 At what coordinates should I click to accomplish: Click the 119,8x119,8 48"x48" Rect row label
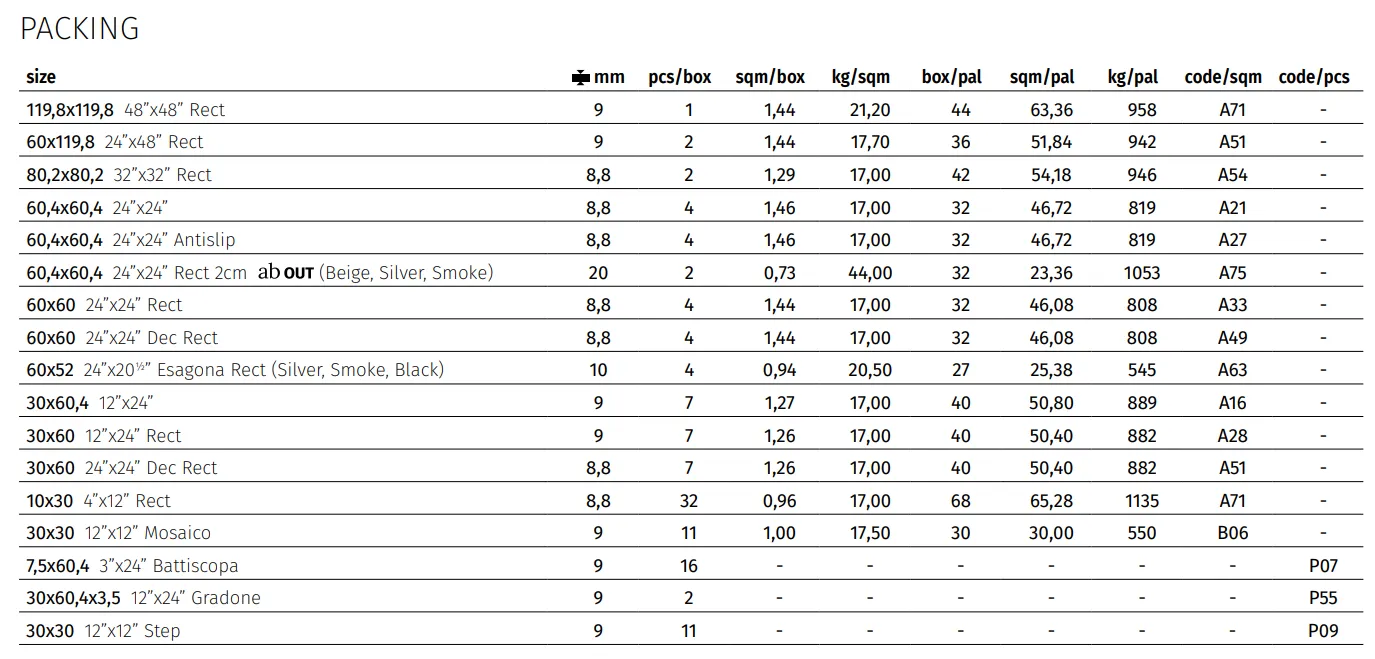tap(126, 110)
